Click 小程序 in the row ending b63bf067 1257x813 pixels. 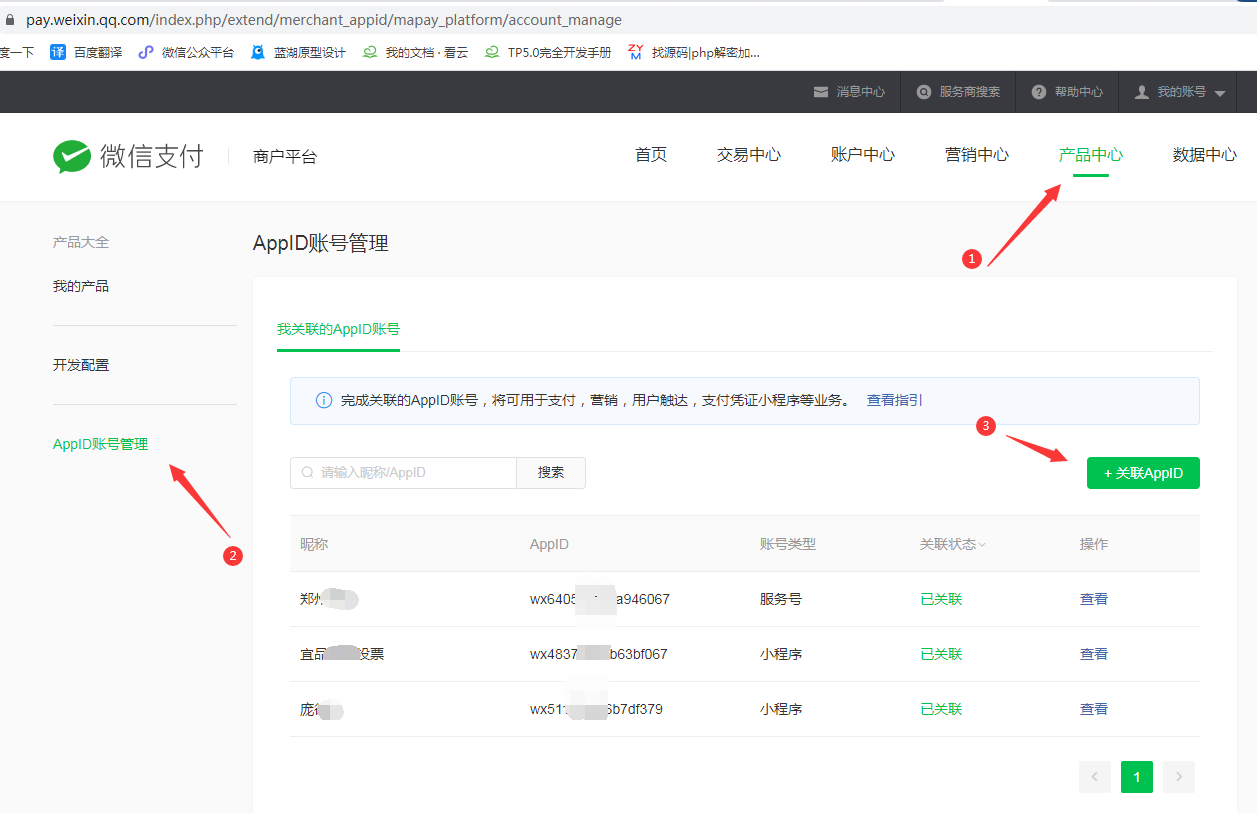pos(781,654)
